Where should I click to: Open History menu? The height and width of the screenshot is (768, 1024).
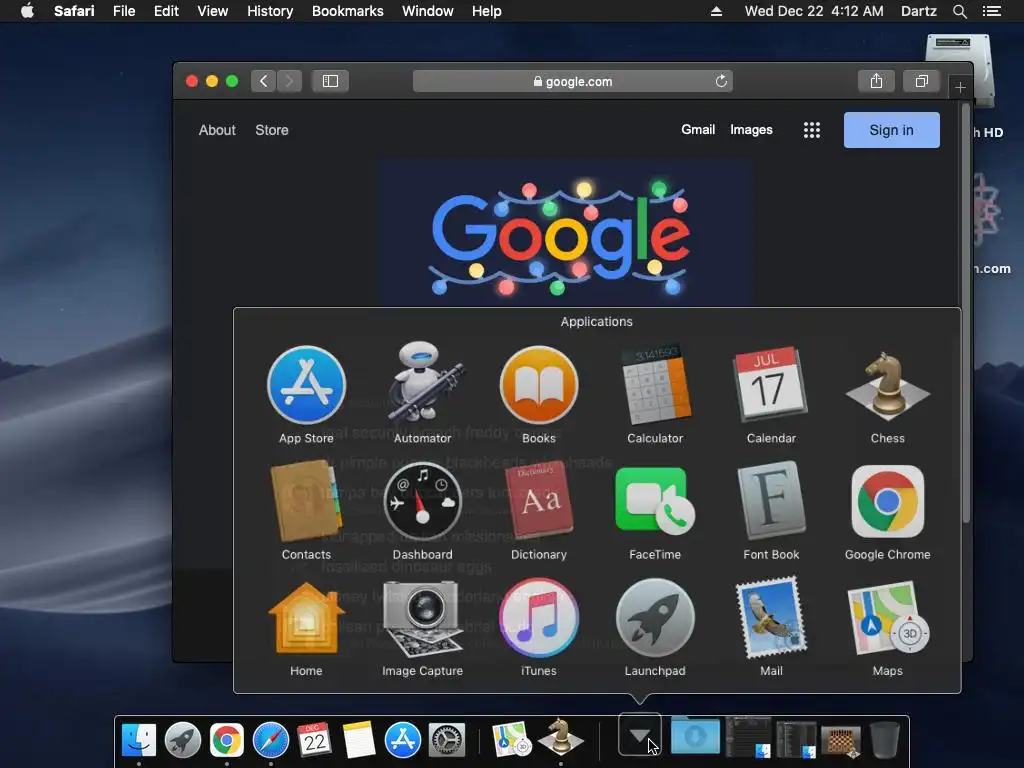pyautogui.click(x=270, y=11)
